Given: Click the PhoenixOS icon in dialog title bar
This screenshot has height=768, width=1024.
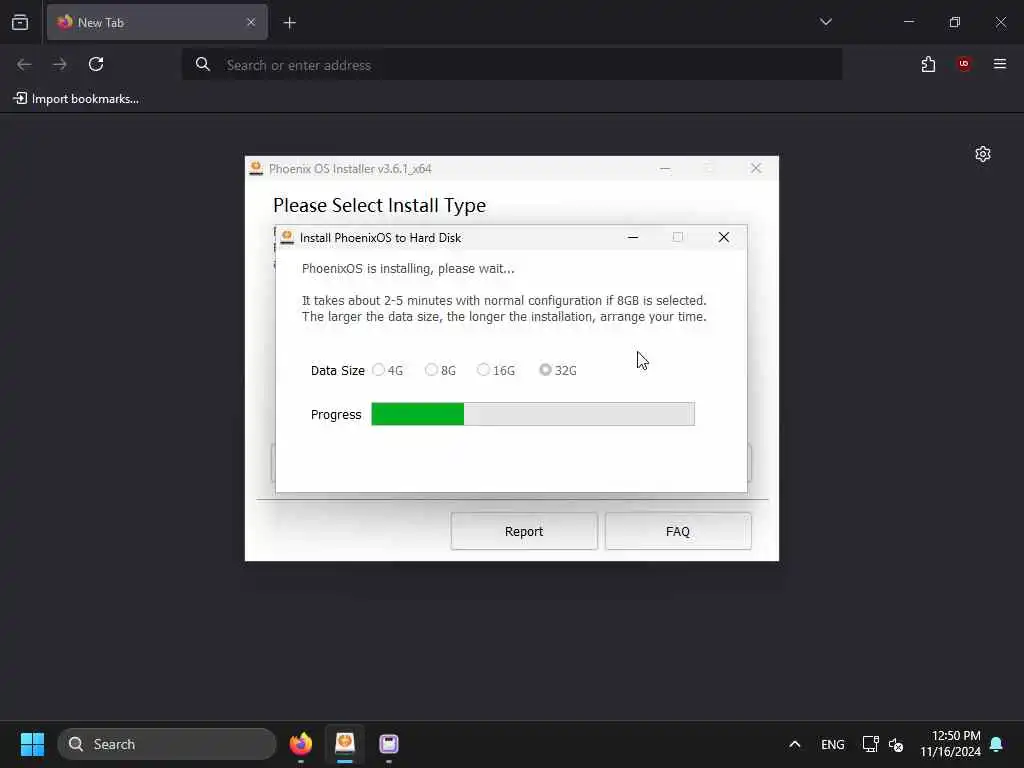Looking at the screenshot, I should click(x=287, y=238).
